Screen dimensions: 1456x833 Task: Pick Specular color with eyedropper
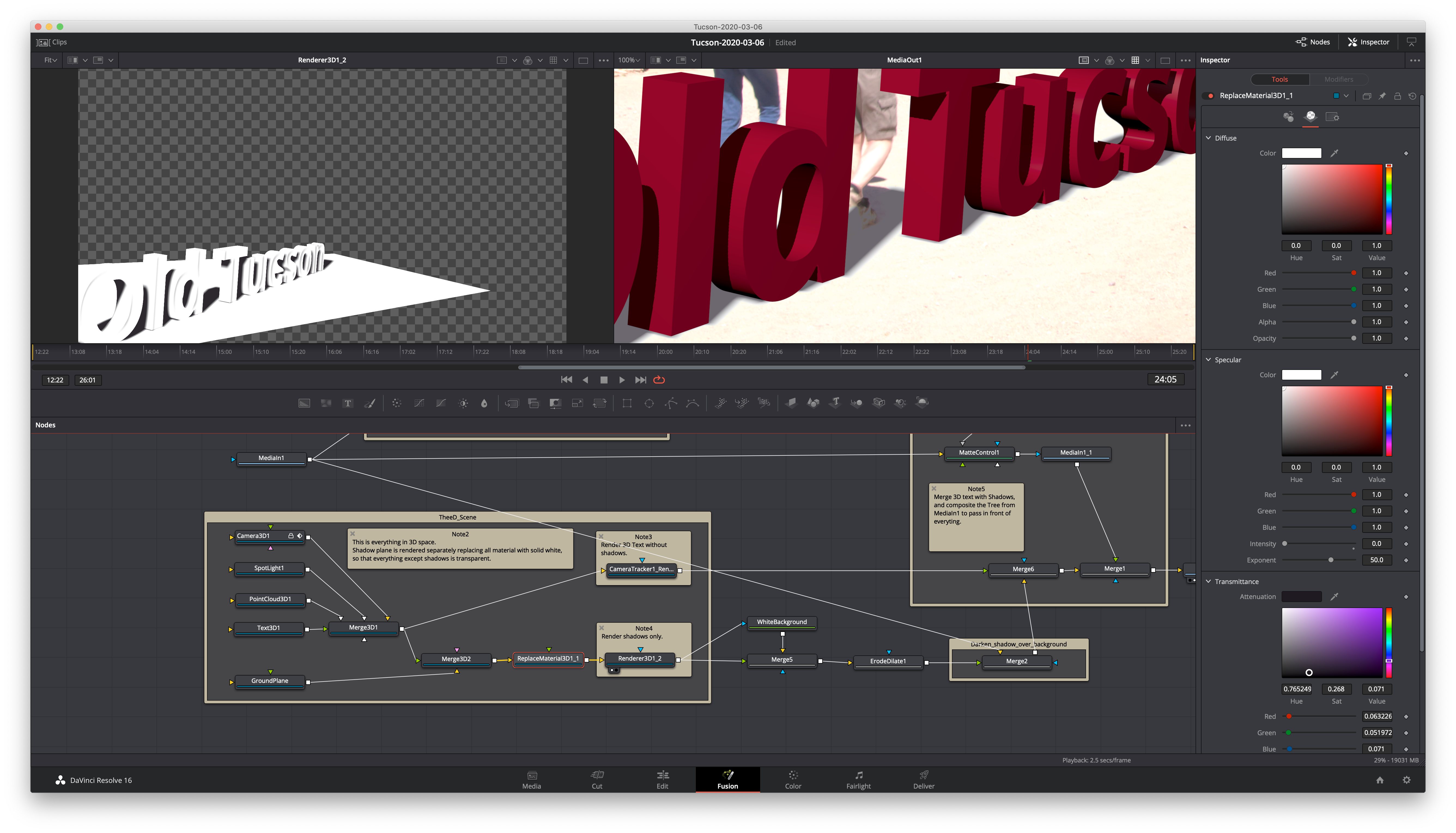point(1334,375)
